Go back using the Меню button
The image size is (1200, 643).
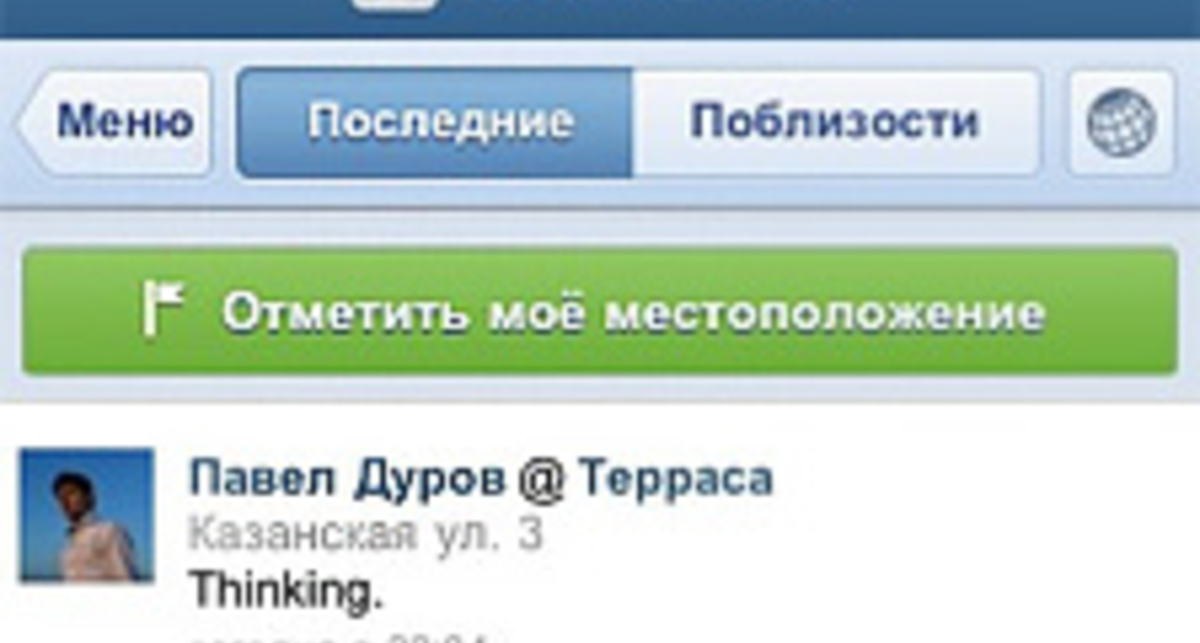113,123
